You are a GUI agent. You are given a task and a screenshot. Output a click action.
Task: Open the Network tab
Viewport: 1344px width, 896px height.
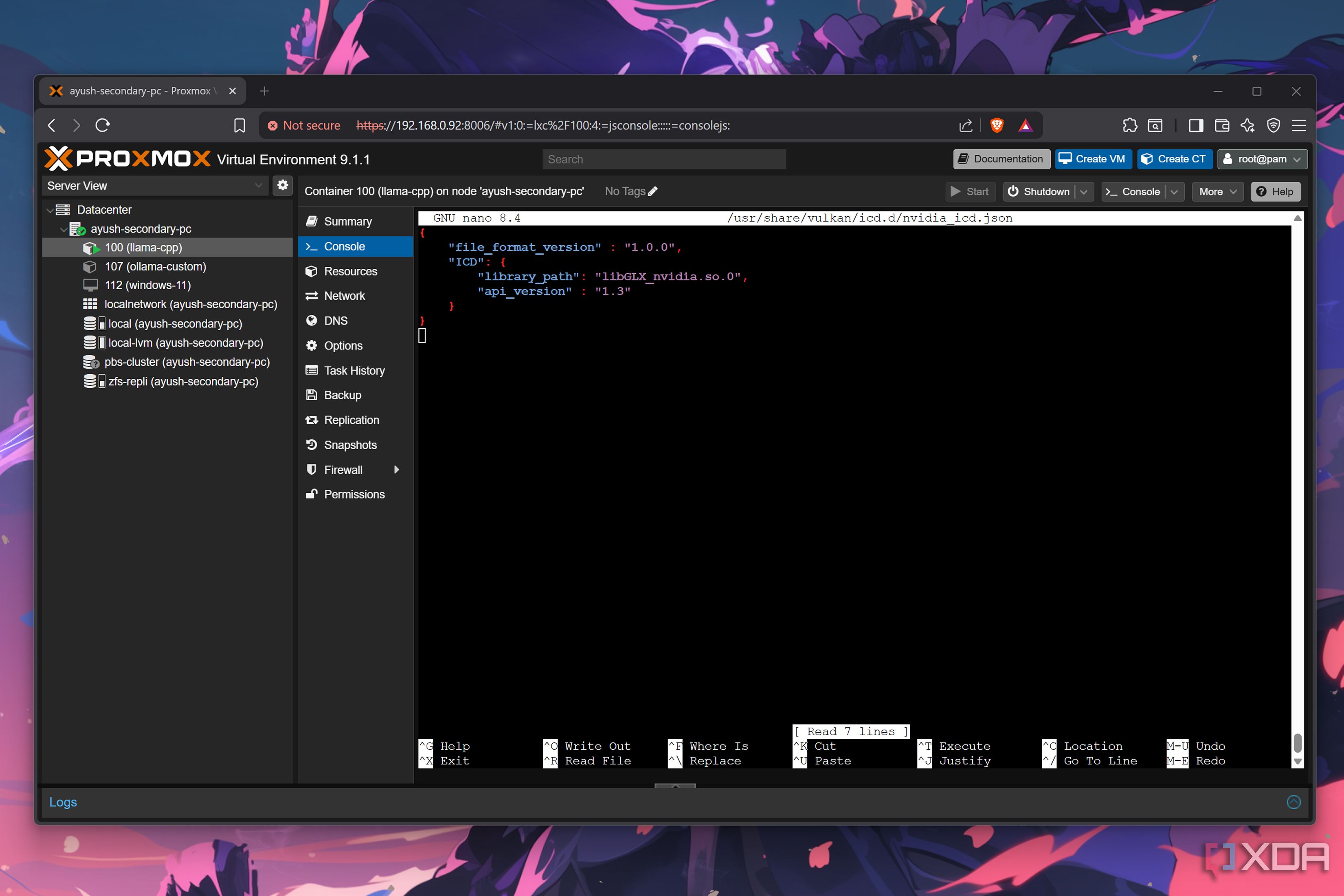[356, 295]
